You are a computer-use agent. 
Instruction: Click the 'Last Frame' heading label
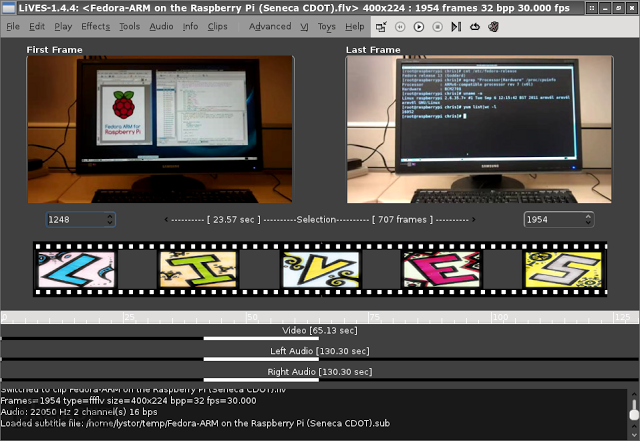(x=373, y=50)
